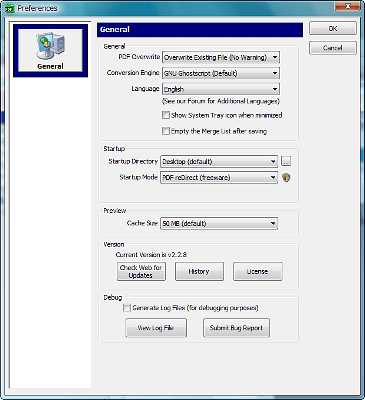
Task: Expand the Startup Directory dropdown
Action: point(219,162)
